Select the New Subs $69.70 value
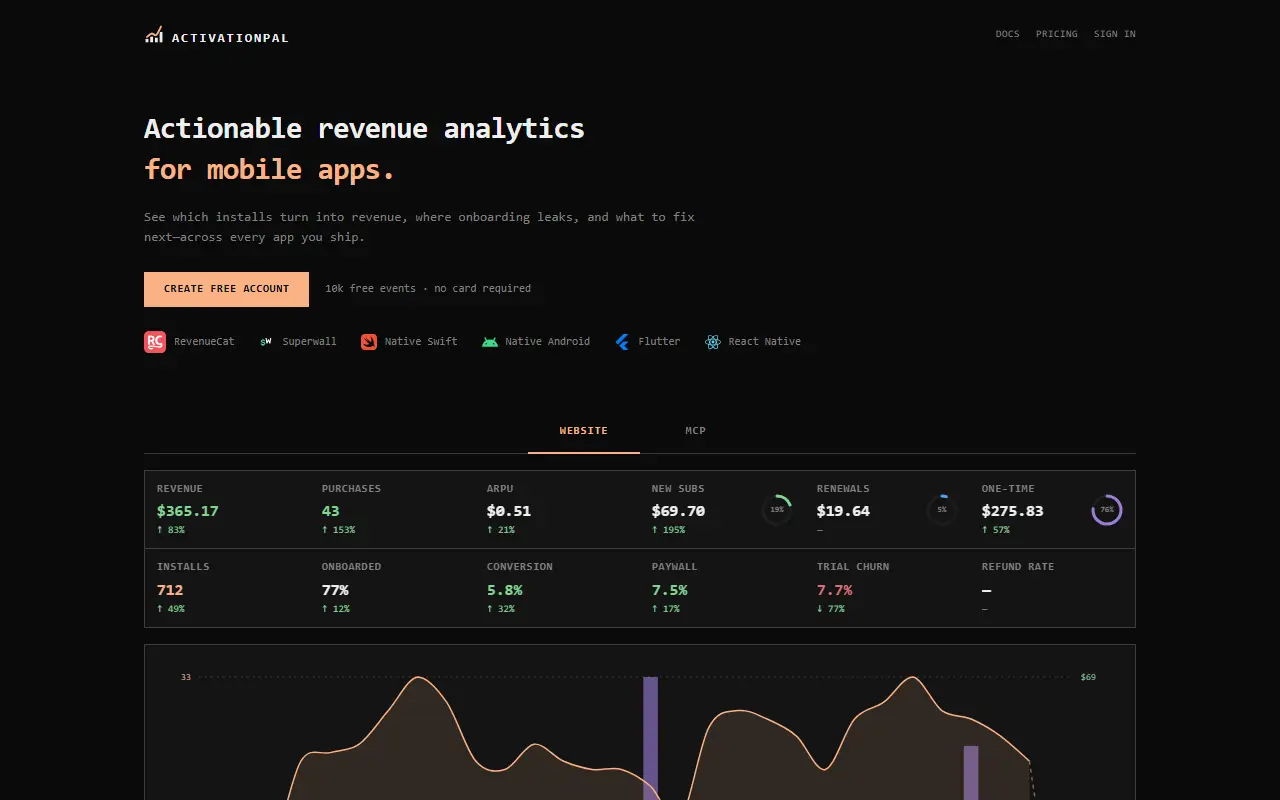Image resolution: width=1280 pixels, height=800 pixels. (678, 511)
